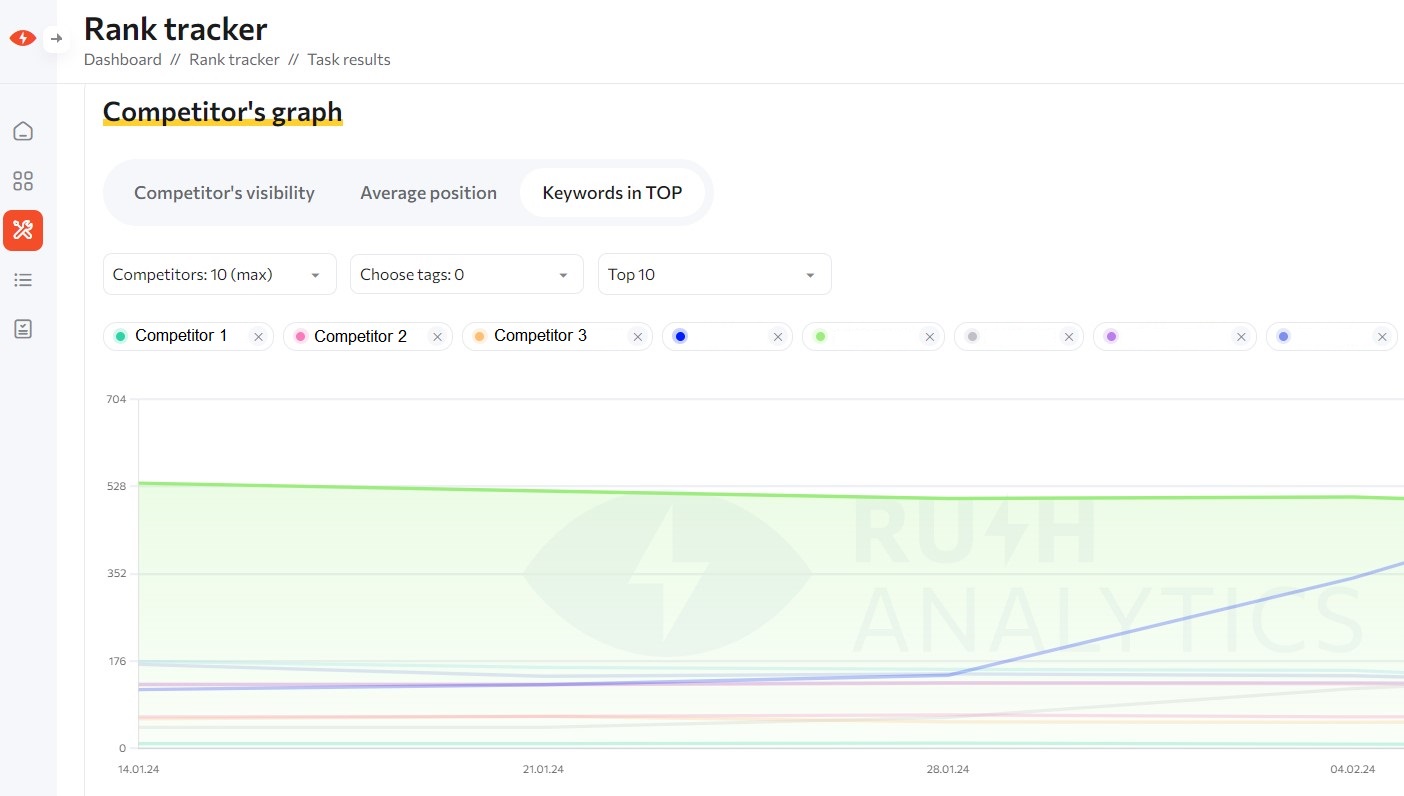The height and width of the screenshot is (796, 1404).
Task: Click the 14.01.24 date label
Action: coord(138,769)
